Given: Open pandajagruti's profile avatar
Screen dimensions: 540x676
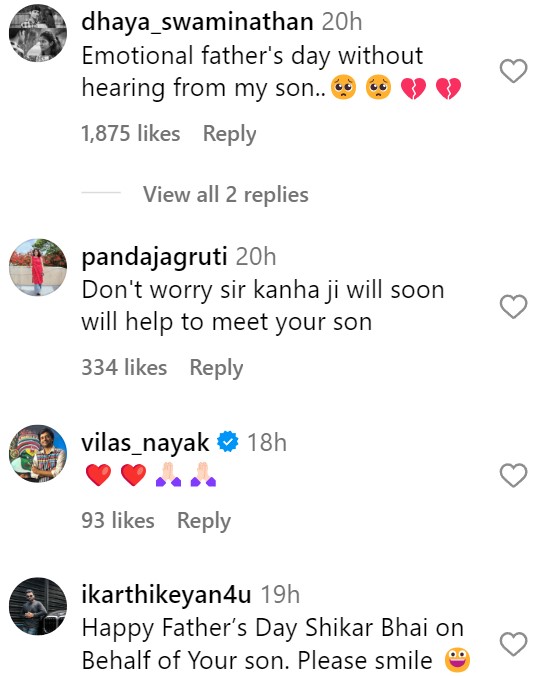Looking at the screenshot, I should click(x=38, y=267).
